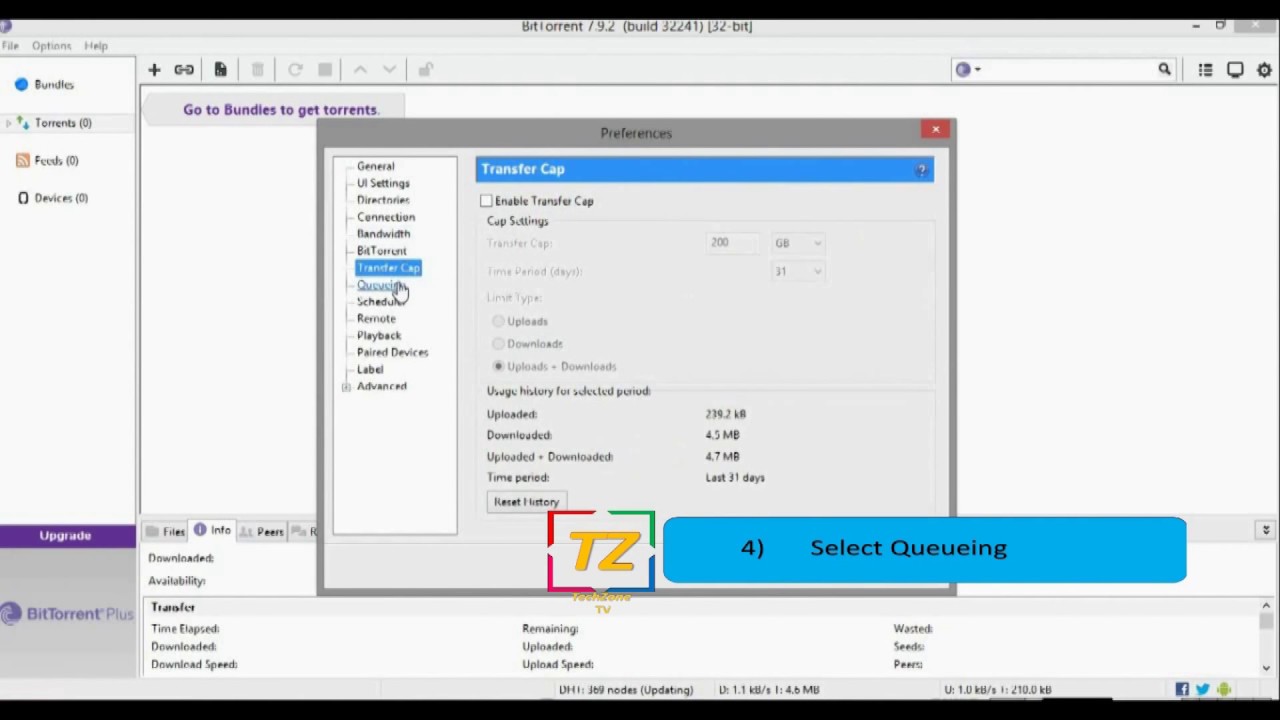
Task: Click the Transfer Cap help question icon
Action: coord(921,170)
